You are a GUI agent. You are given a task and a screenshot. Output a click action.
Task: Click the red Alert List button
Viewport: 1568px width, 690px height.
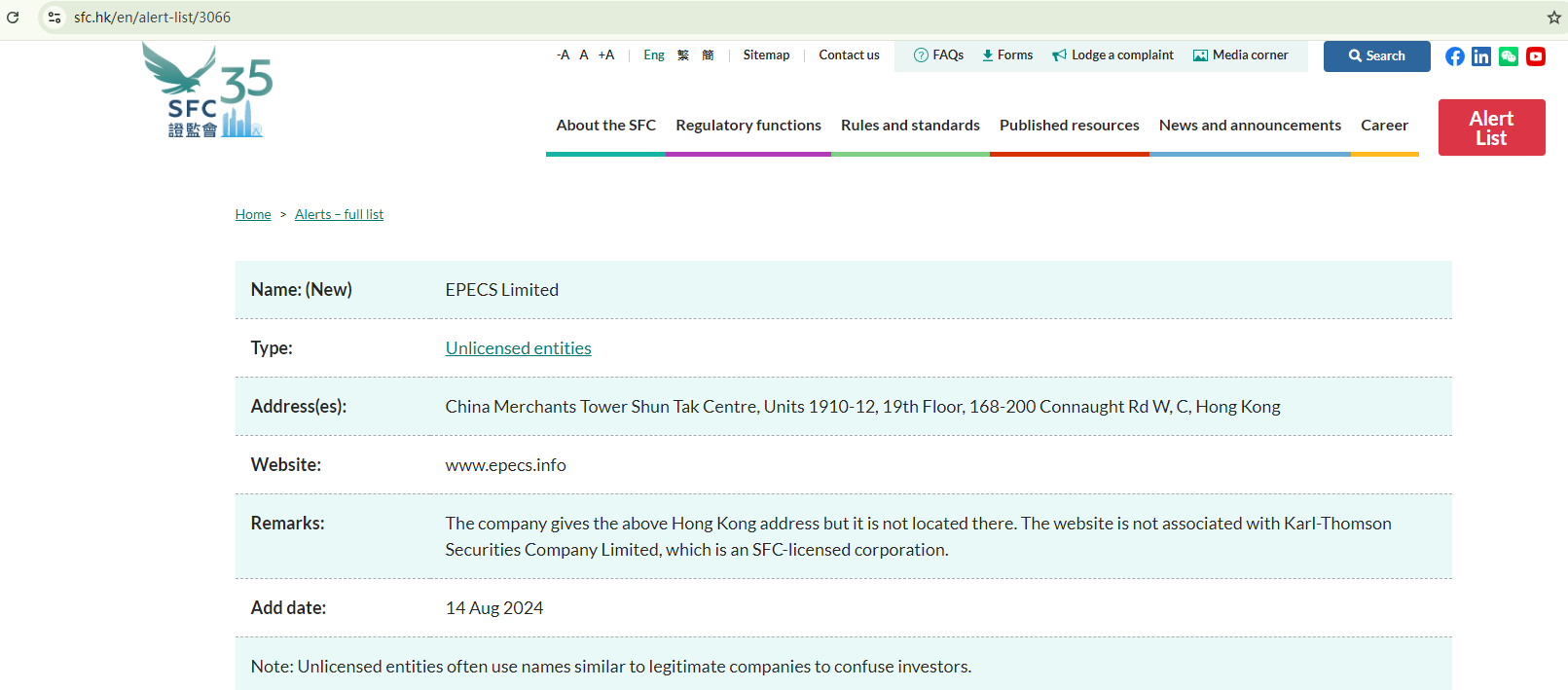tap(1491, 127)
